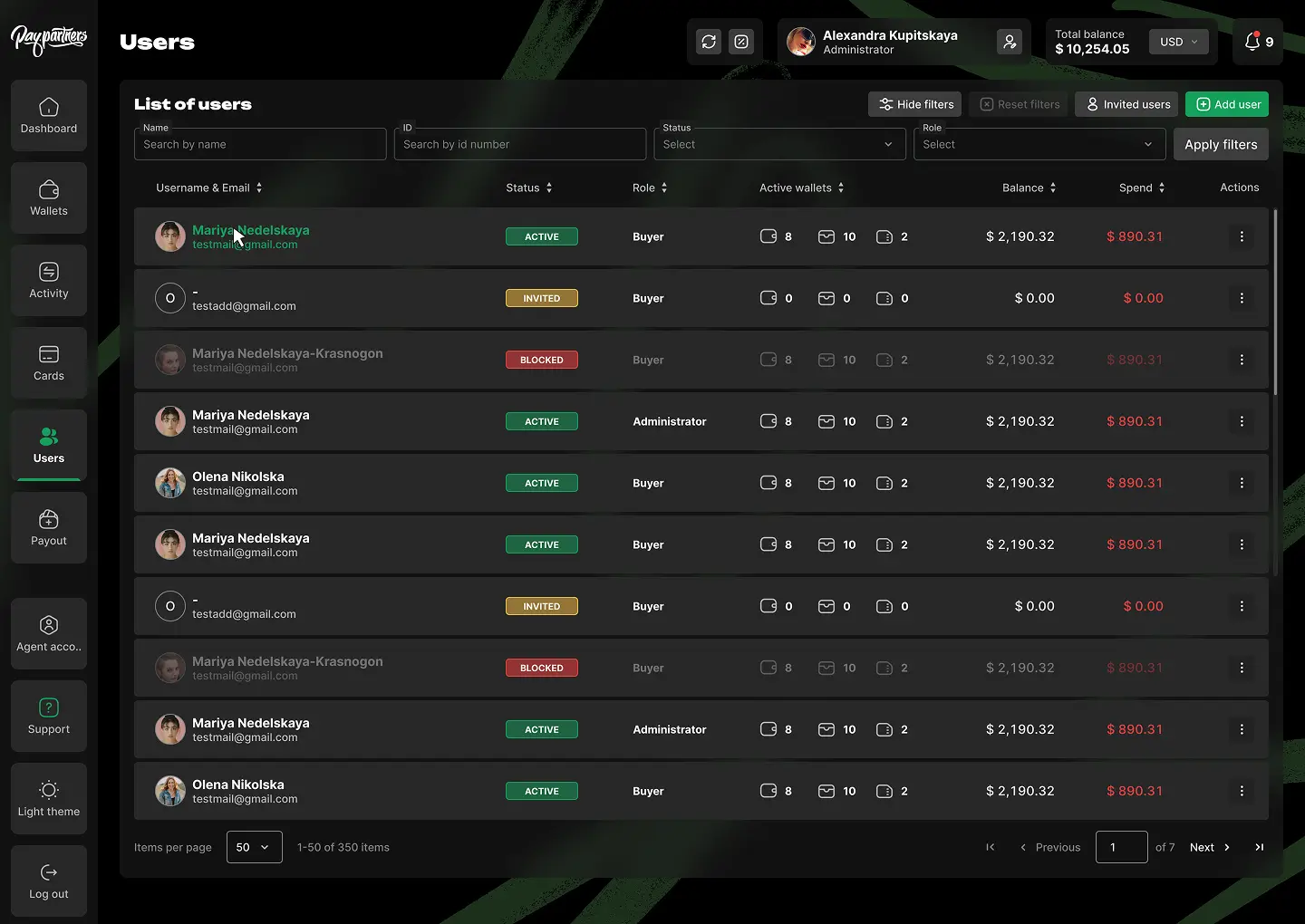Screen dimensions: 1305x924
Task: Click the highlighted Mariya Nedelskaya name link
Action: [251, 230]
